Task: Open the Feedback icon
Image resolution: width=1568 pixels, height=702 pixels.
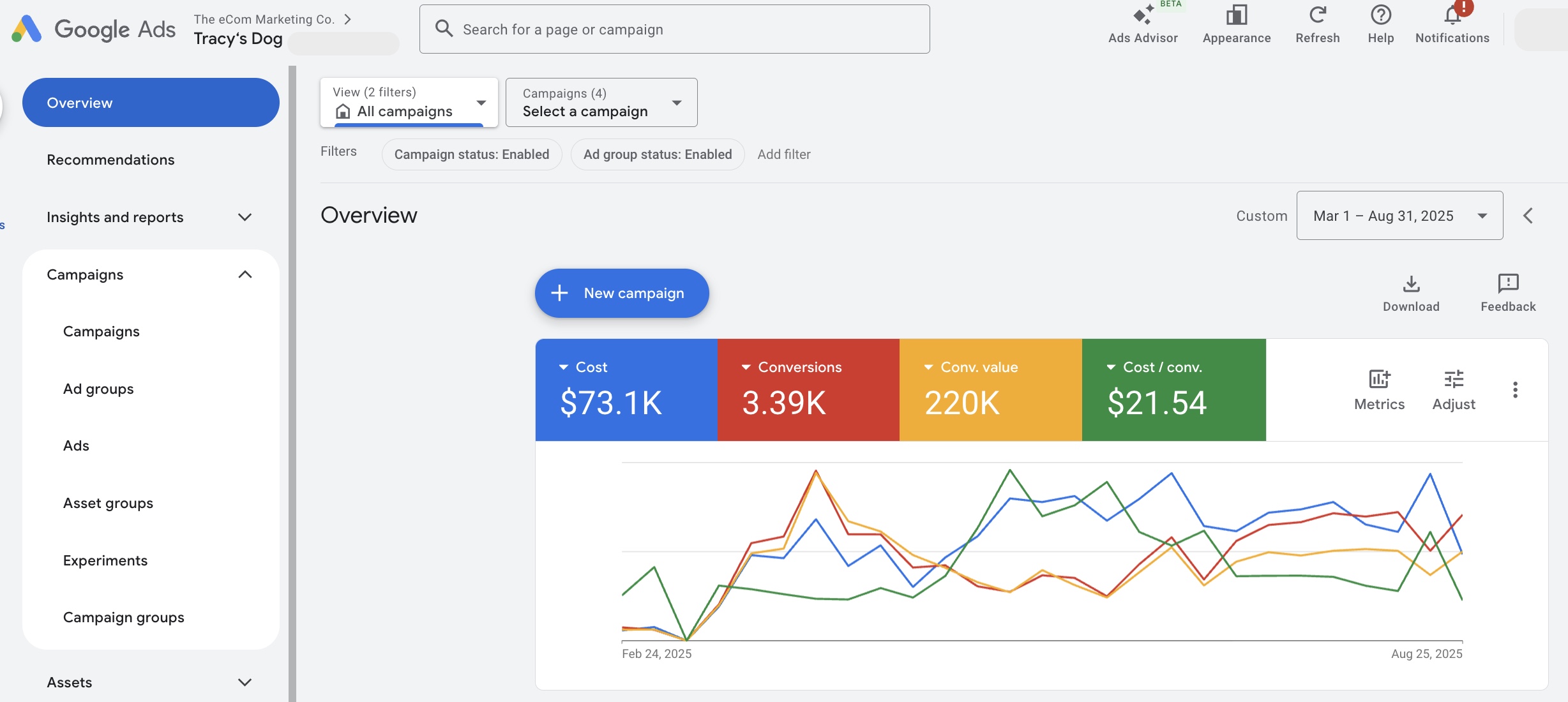Action: coord(1507,285)
